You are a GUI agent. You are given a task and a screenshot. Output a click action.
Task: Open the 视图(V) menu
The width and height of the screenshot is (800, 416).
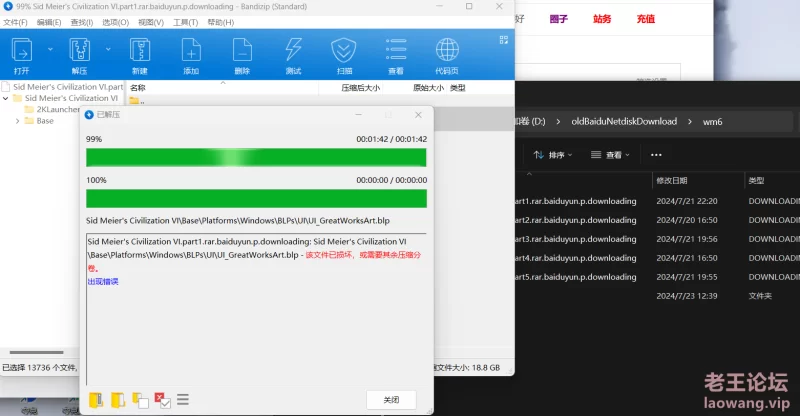151,22
